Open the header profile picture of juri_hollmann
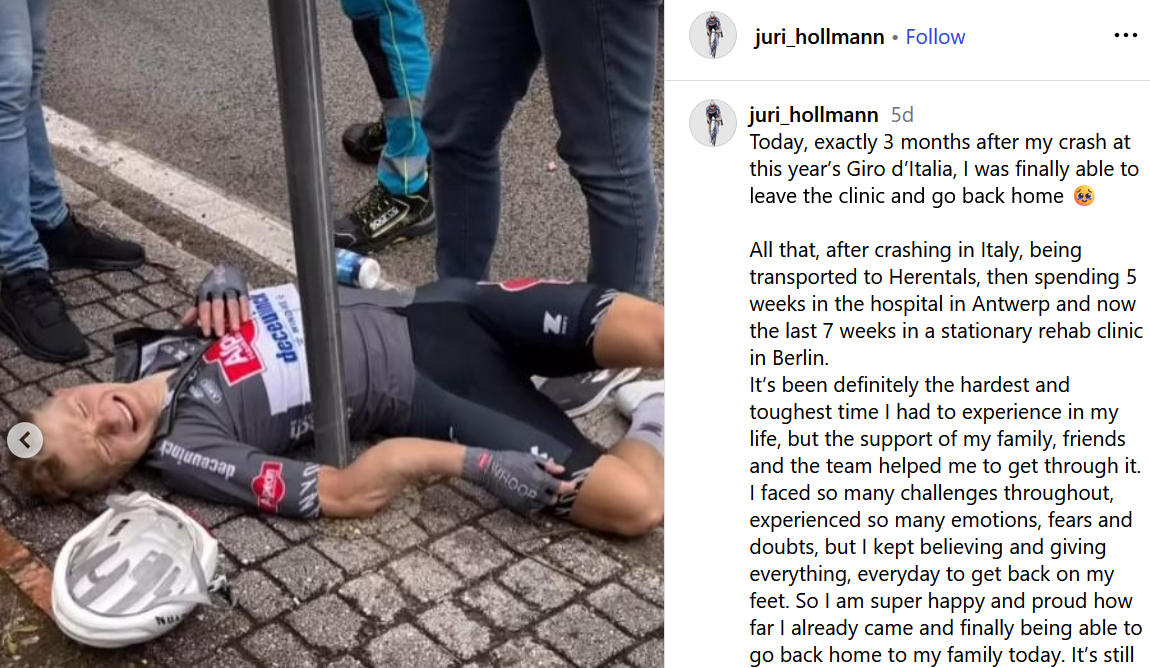The height and width of the screenshot is (668, 1150). pyautogui.click(x=712, y=35)
